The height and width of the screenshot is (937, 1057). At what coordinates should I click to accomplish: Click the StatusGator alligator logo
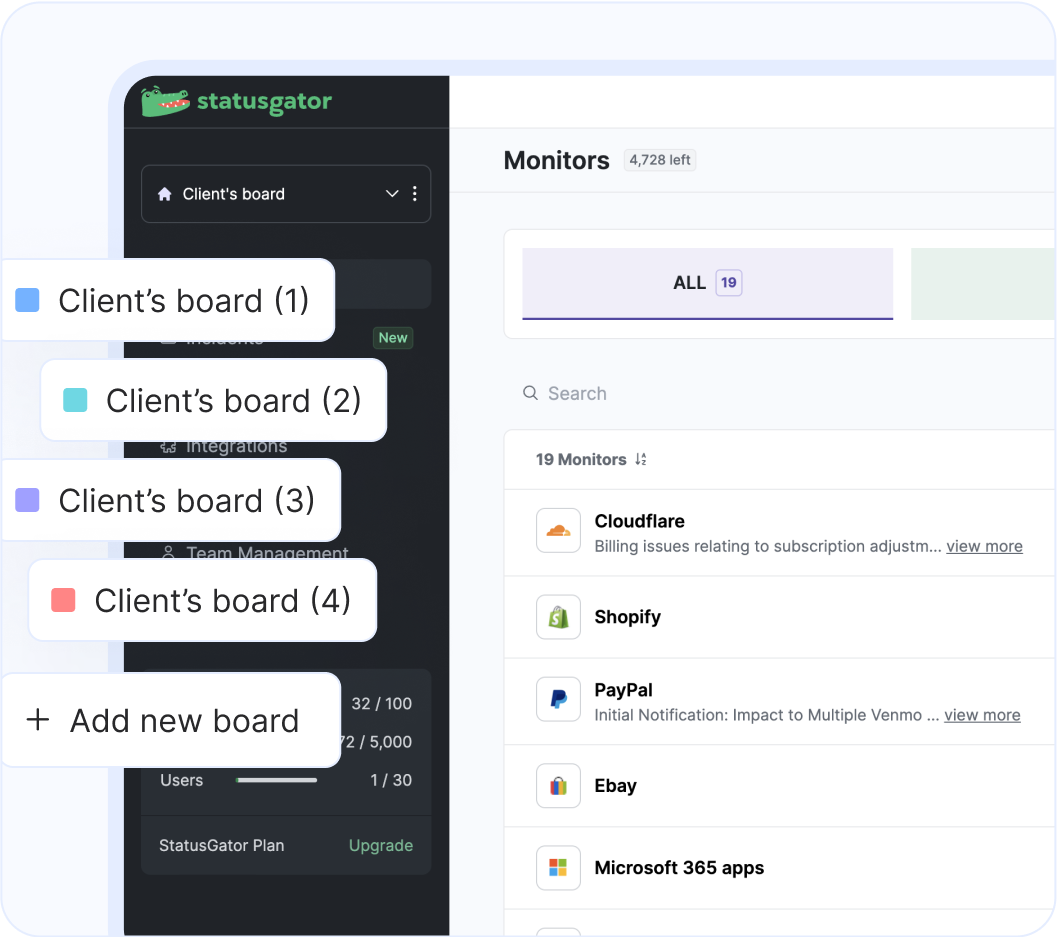(x=166, y=100)
